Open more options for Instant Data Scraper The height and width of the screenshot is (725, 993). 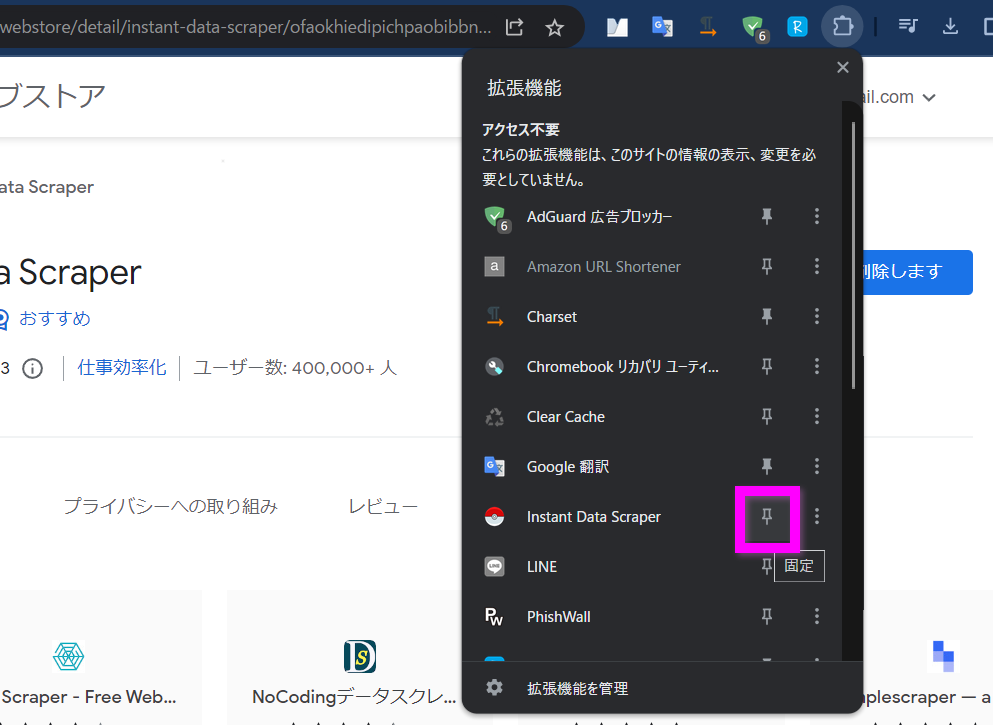tap(817, 517)
